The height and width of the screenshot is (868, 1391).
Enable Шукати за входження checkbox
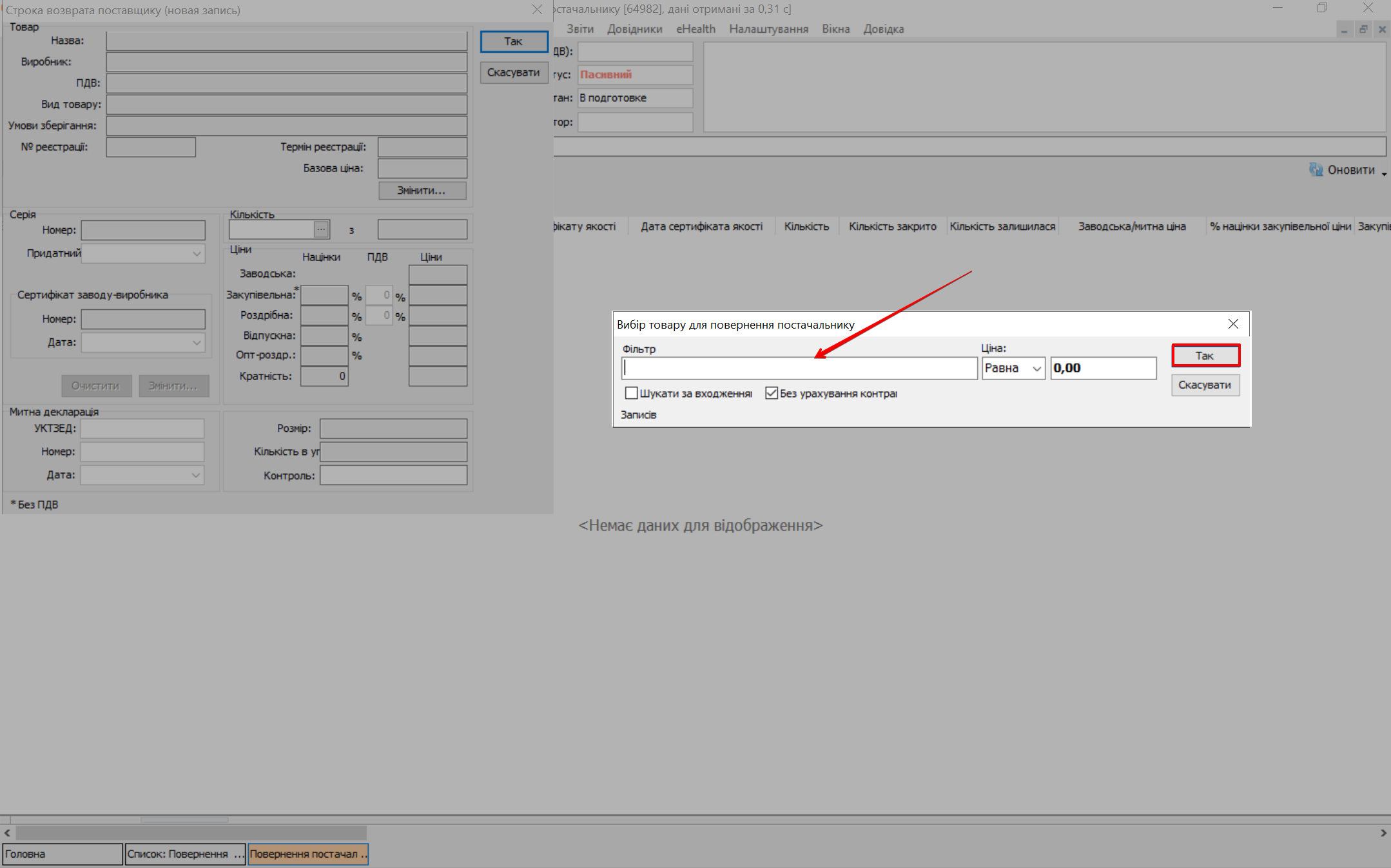(x=631, y=393)
